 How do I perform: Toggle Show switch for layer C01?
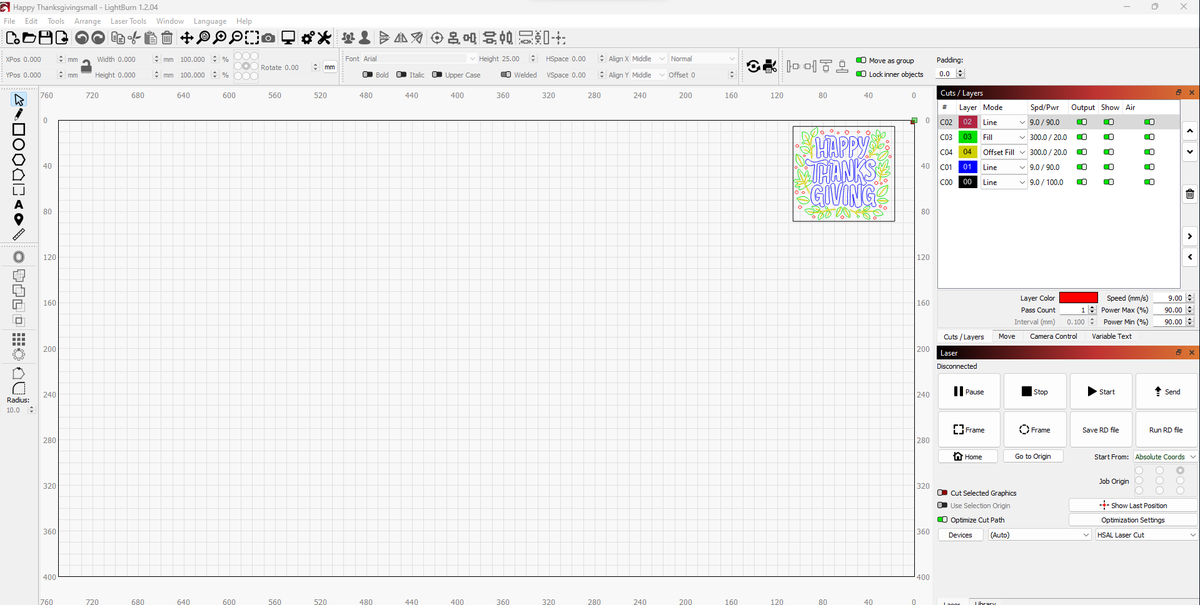(1108, 167)
